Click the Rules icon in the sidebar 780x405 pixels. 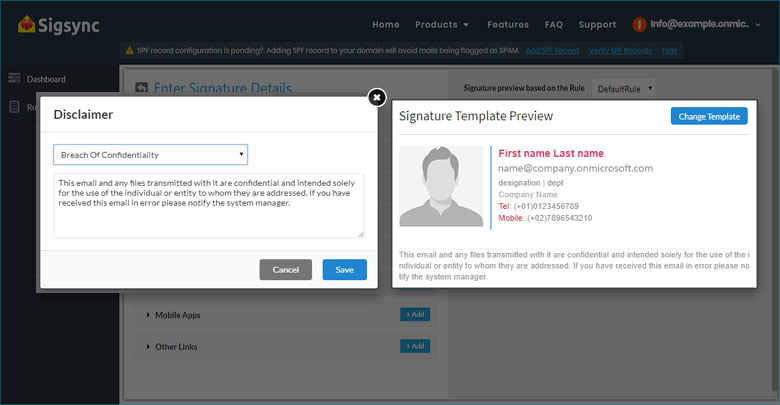pyautogui.click(x=14, y=107)
